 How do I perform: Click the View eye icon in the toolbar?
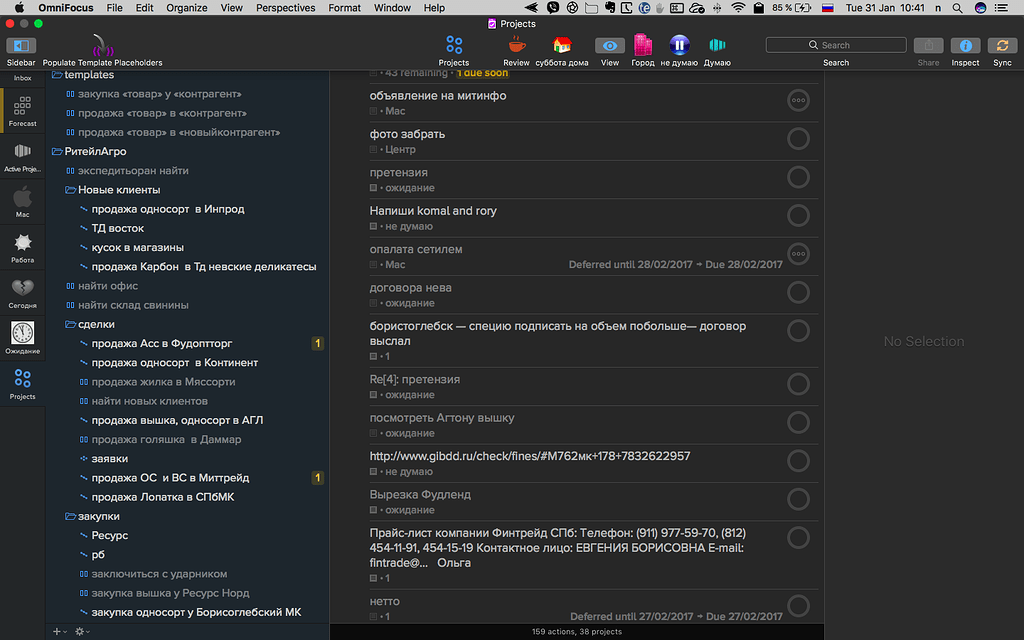(x=609, y=45)
